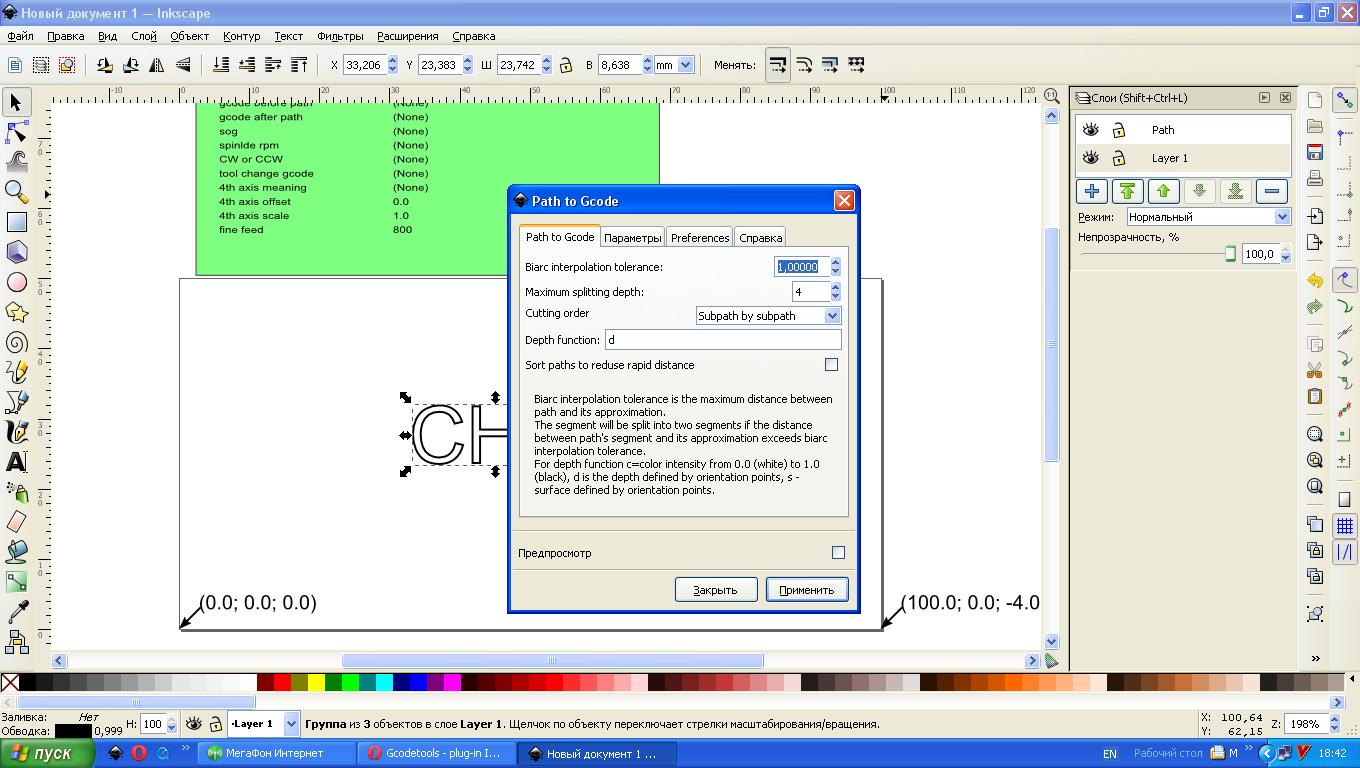
Task: Select the Spiral tool
Action: point(16,342)
